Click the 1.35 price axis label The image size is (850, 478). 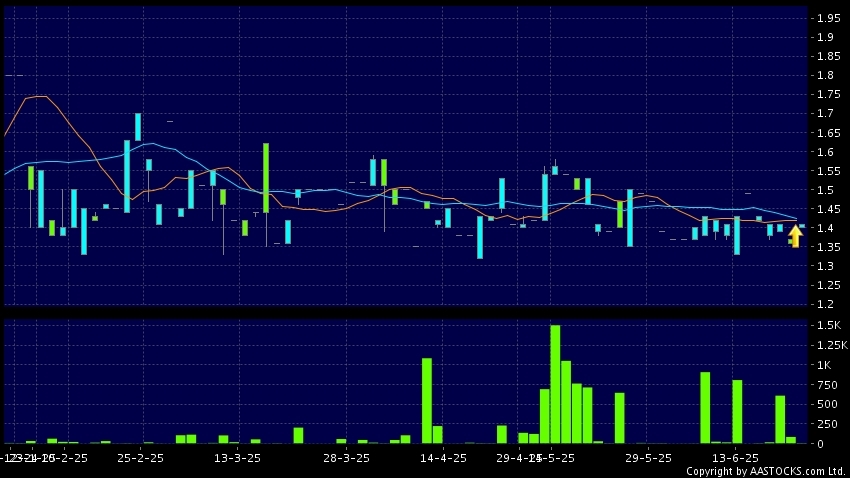828,247
